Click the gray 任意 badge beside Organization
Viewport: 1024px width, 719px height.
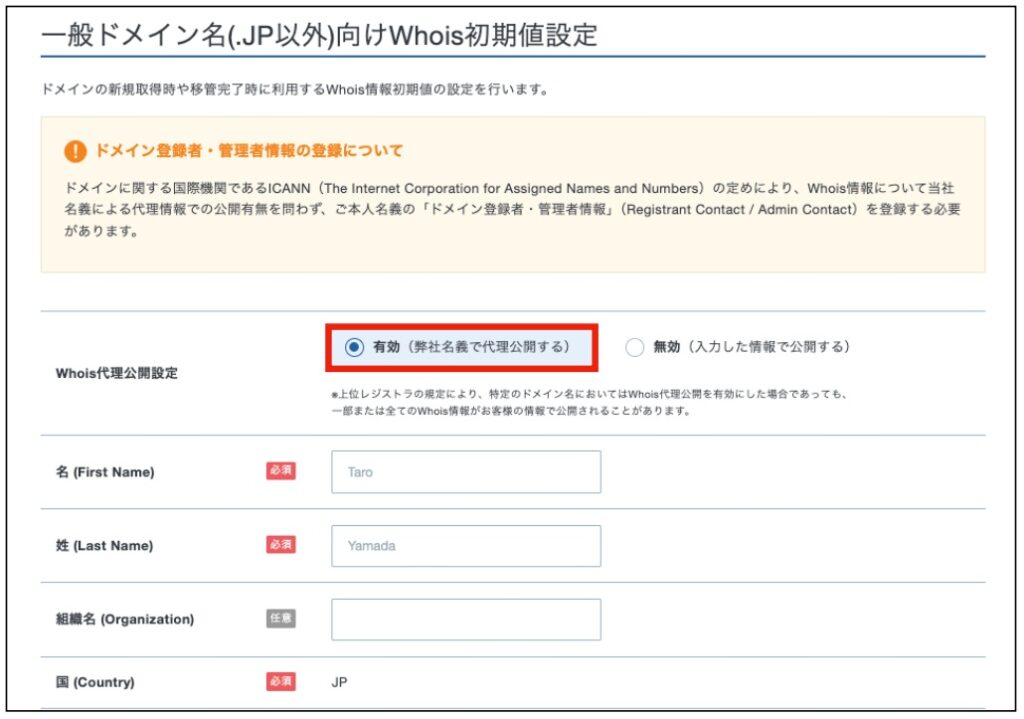click(x=281, y=619)
